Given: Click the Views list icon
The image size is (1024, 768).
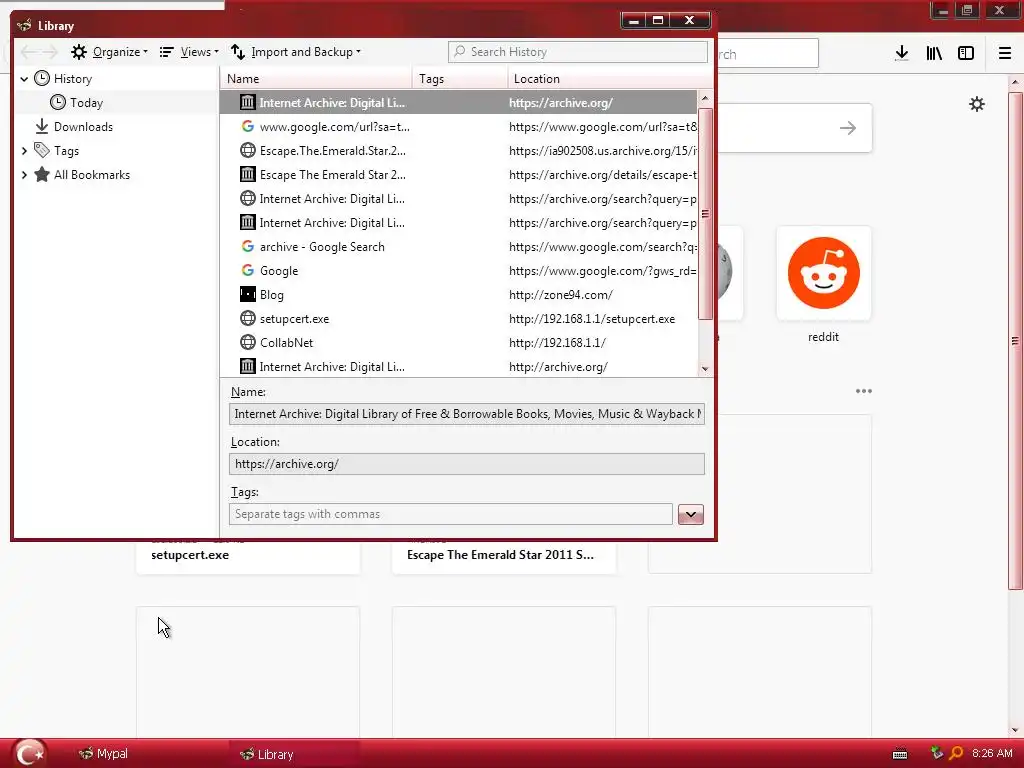Looking at the screenshot, I should (167, 52).
